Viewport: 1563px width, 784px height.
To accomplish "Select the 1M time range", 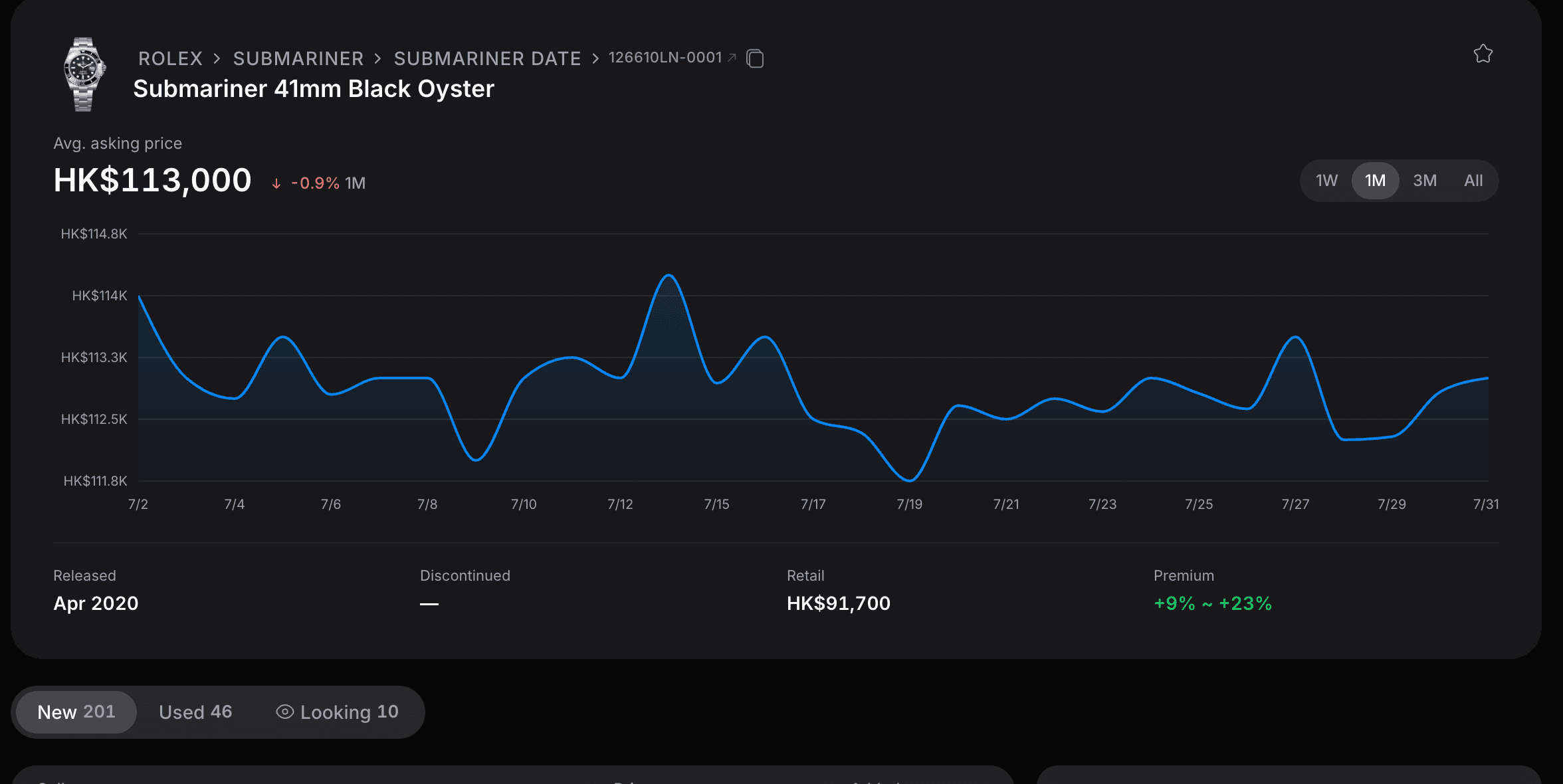I will coord(1375,181).
